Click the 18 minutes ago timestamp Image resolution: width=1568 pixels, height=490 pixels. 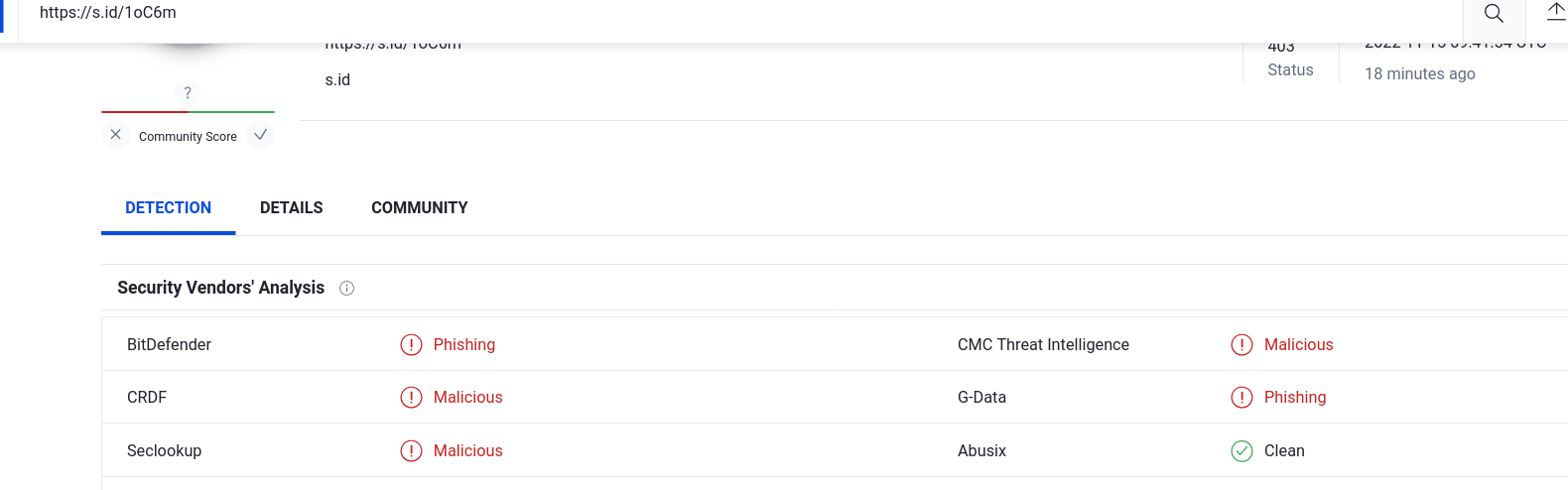pyautogui.click(x=1420, y=74)
